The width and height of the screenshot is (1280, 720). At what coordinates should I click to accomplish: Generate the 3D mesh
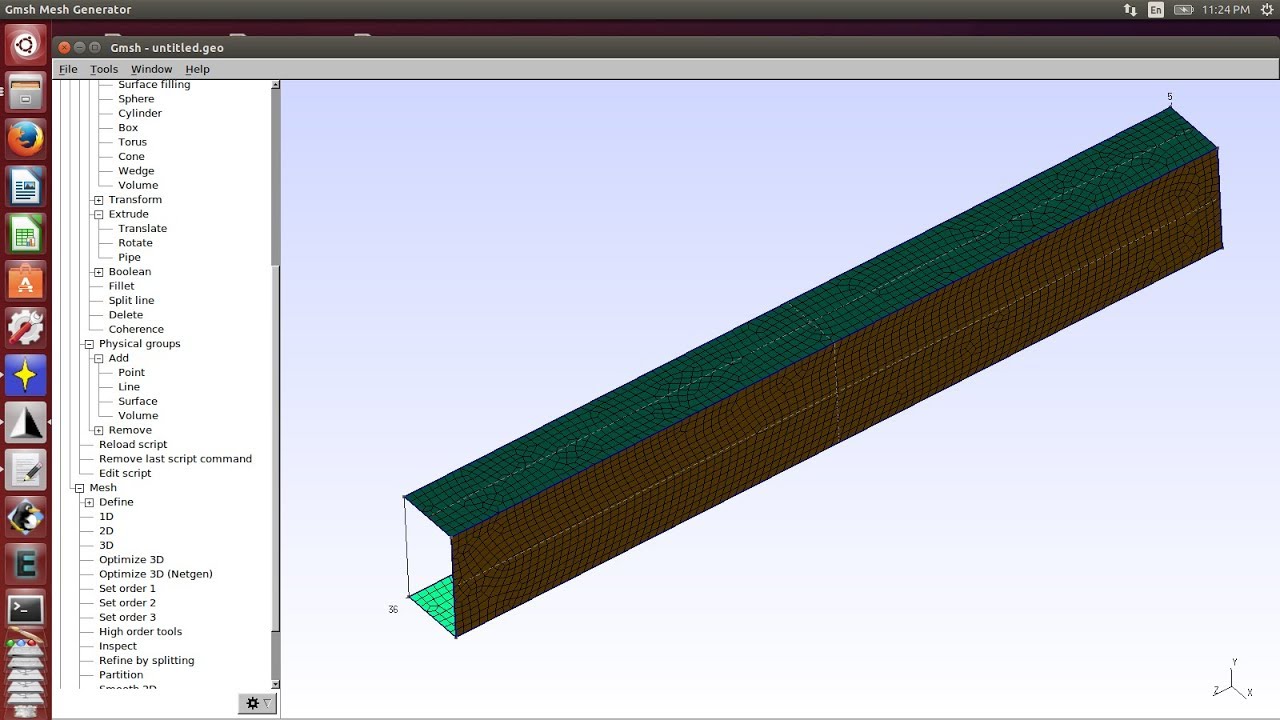[106, 545]
